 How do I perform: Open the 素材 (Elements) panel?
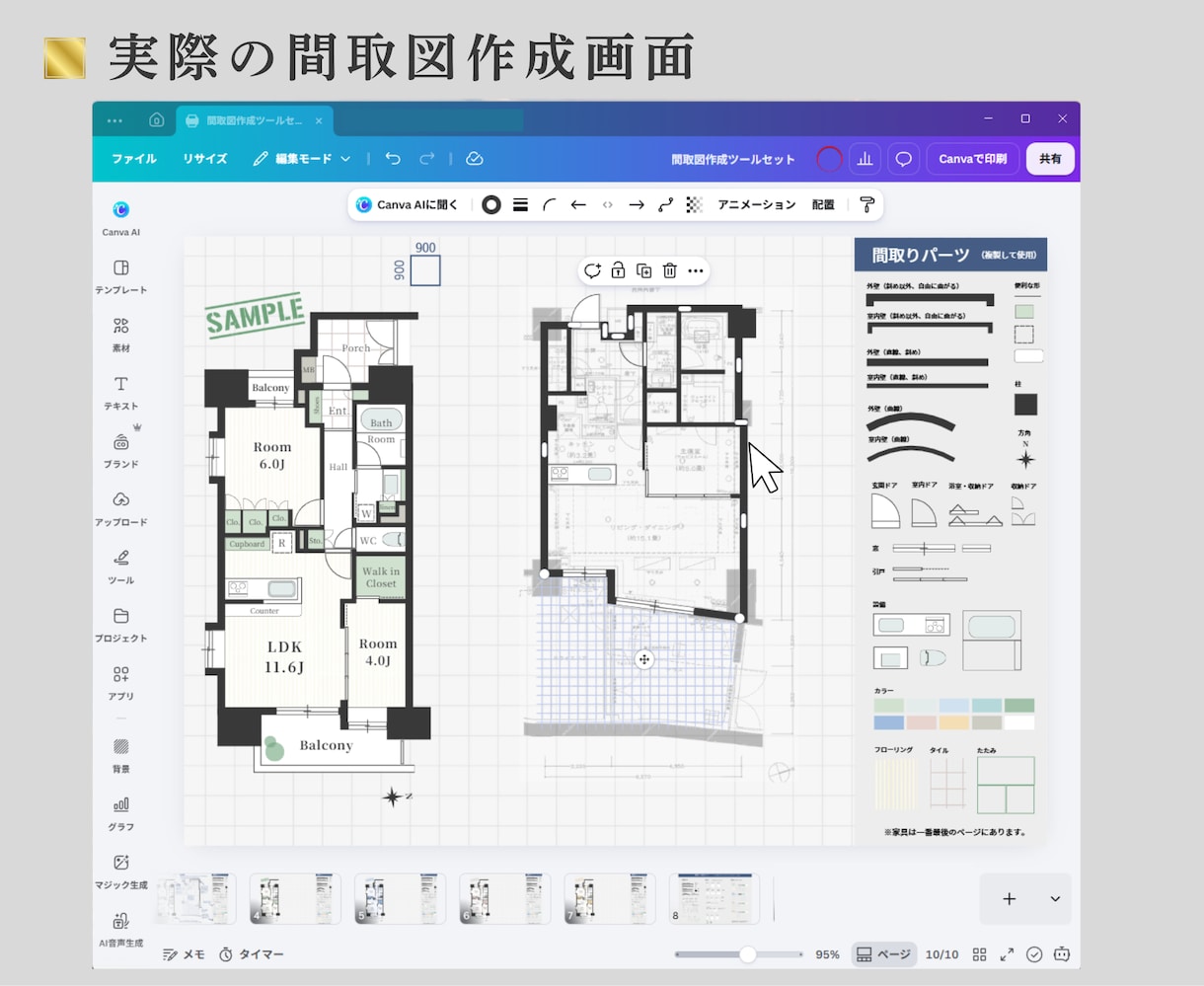click(x=120, y=335)
